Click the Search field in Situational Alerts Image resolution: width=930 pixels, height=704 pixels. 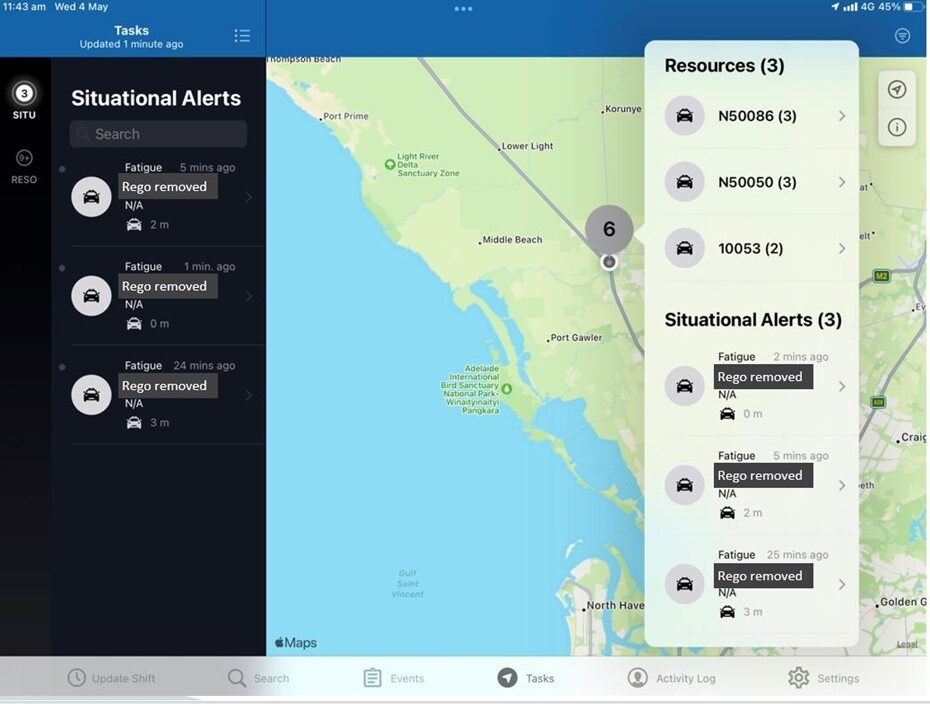(x=158, y=134)
